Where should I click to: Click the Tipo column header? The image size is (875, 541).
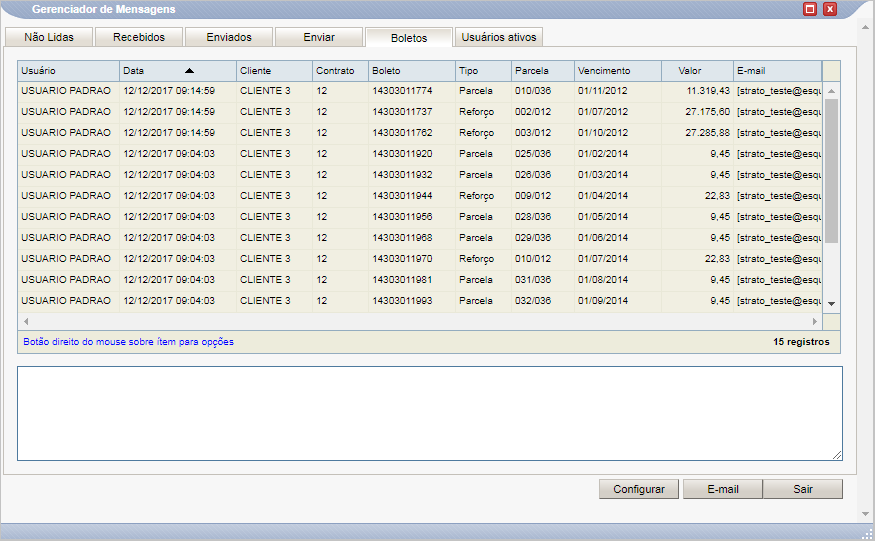point(483,71)
